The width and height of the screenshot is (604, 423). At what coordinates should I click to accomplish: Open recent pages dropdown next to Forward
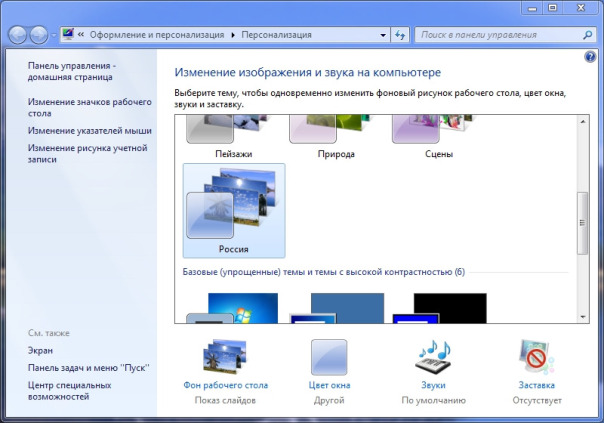[54, 35]
